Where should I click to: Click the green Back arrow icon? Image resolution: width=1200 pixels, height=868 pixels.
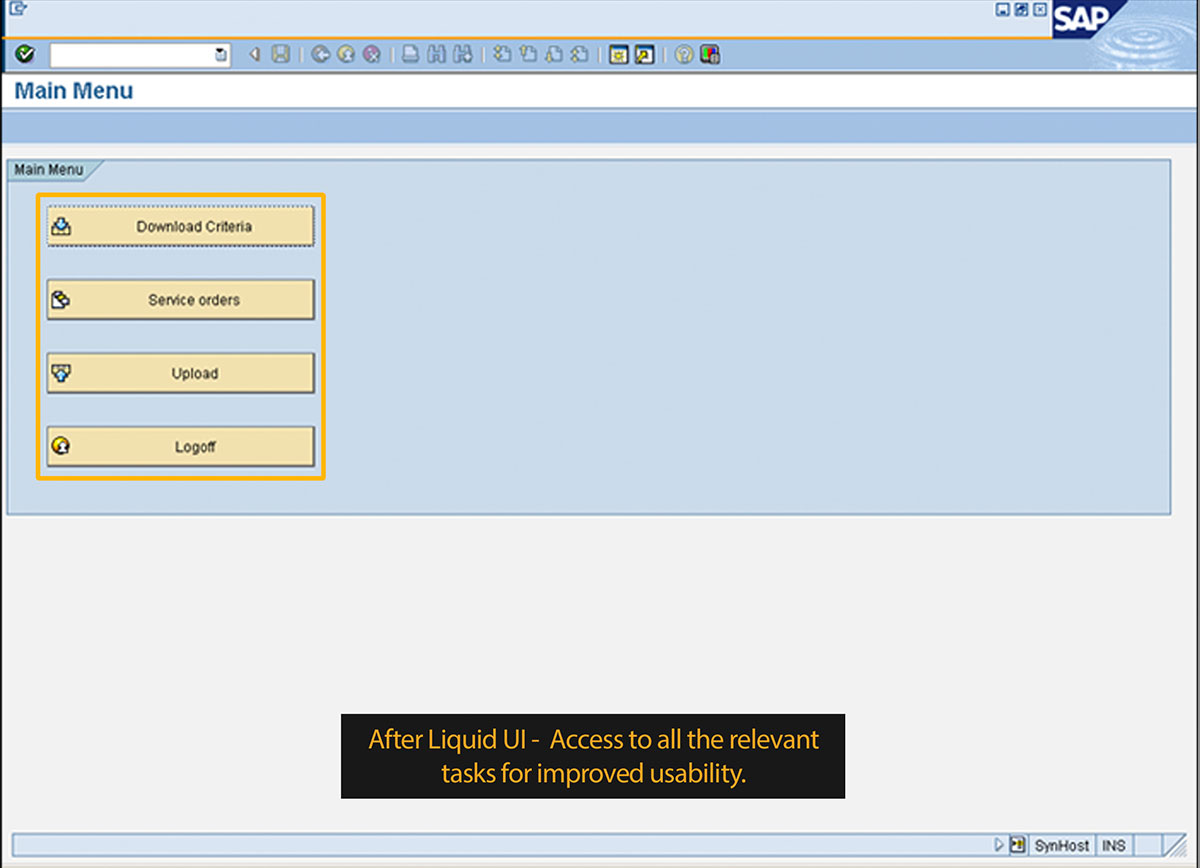(321, 55)
